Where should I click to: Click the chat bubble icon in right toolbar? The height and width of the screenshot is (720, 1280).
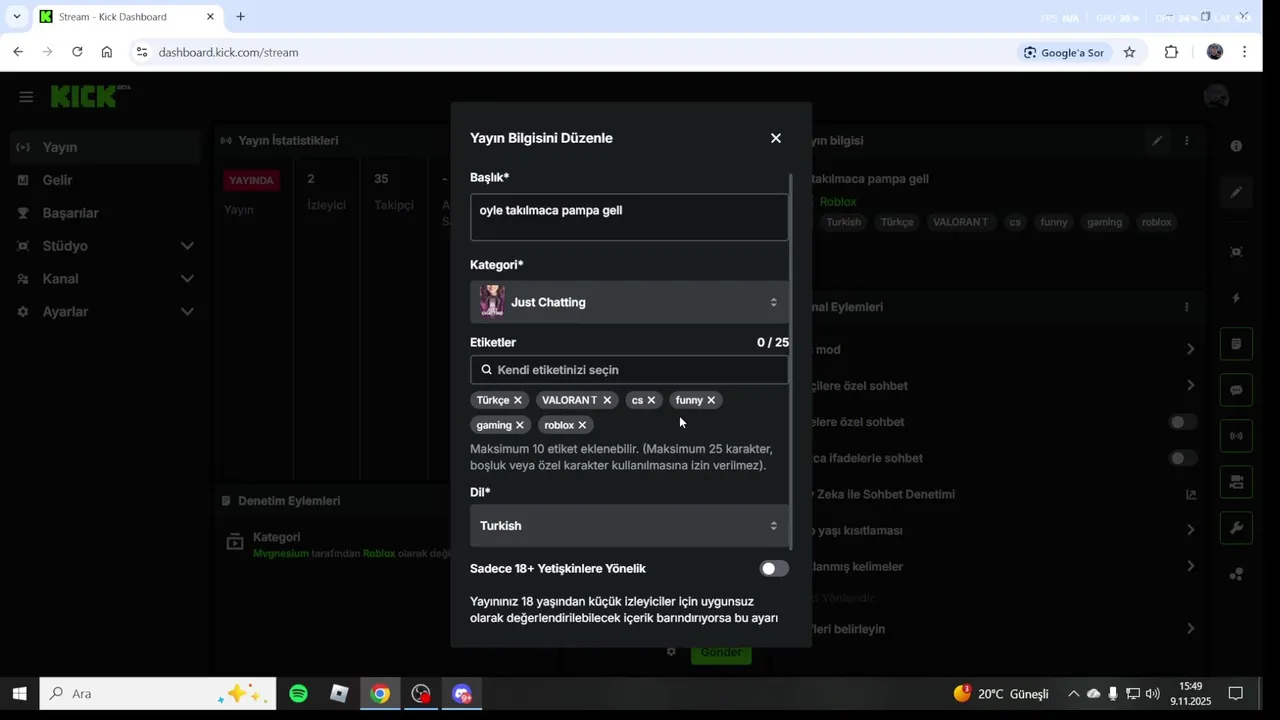coord(1236,390)
